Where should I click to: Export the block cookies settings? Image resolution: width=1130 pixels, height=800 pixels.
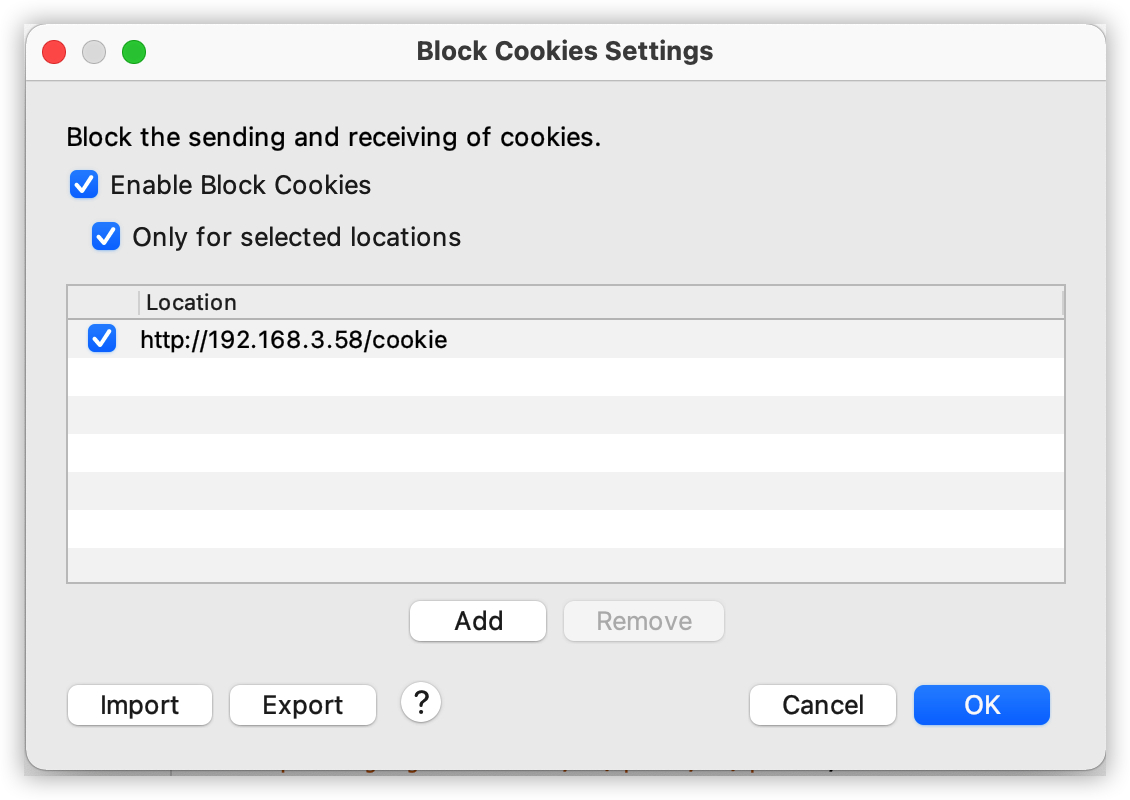click(303, 705)
